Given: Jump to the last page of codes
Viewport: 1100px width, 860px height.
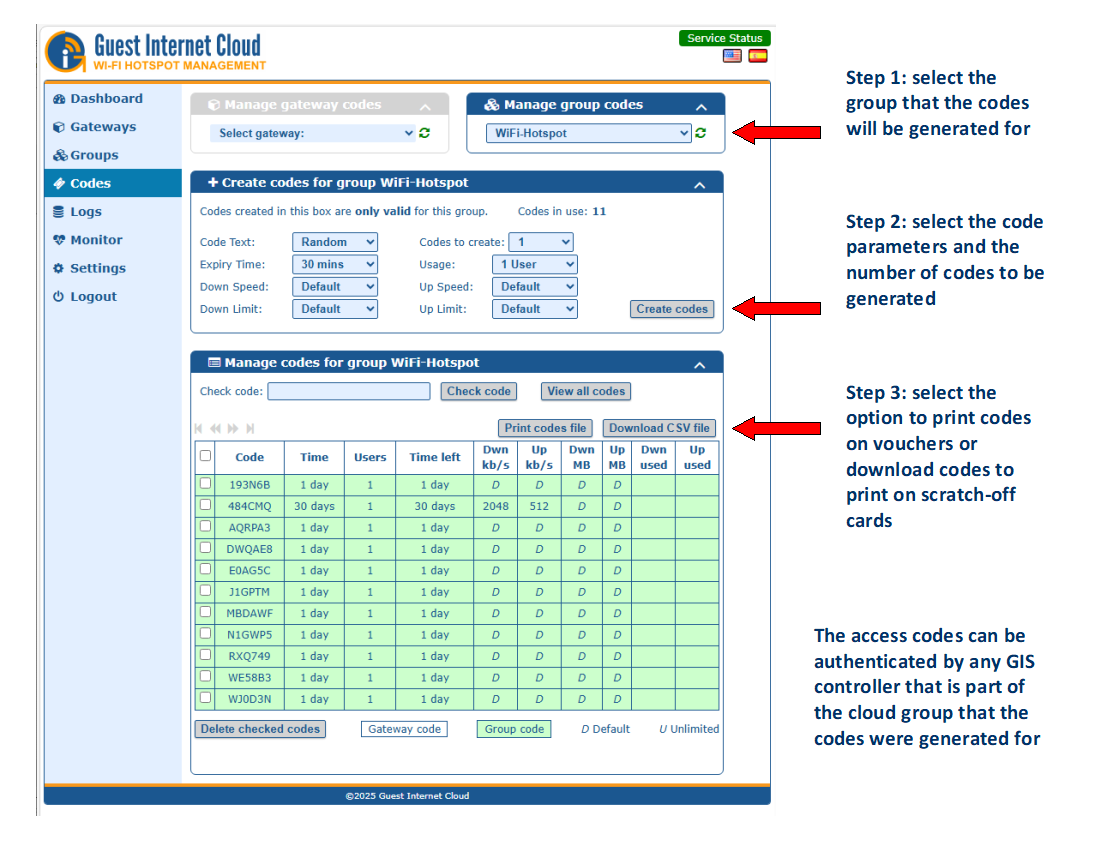Looking at the screenshot, I should [x=250, y=428].
